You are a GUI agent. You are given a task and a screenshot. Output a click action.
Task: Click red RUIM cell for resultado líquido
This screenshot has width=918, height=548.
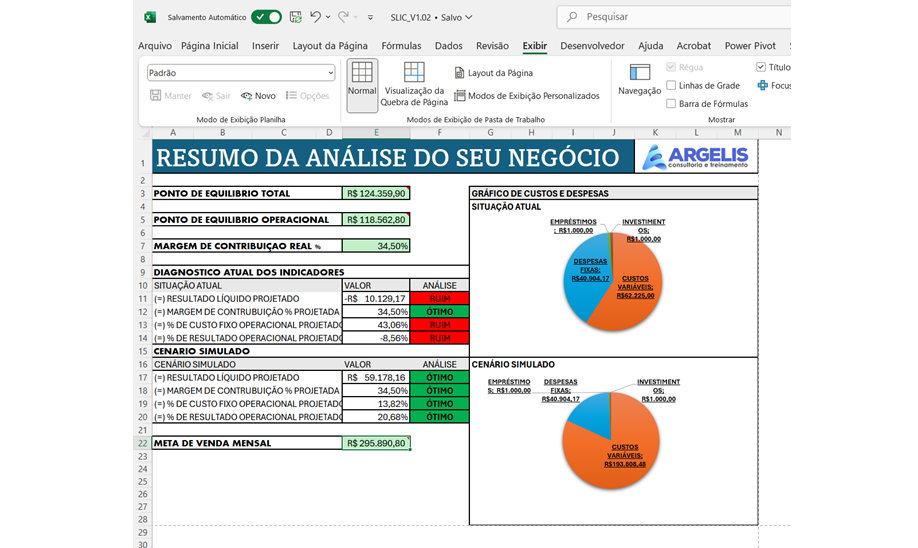pos(440,299)
